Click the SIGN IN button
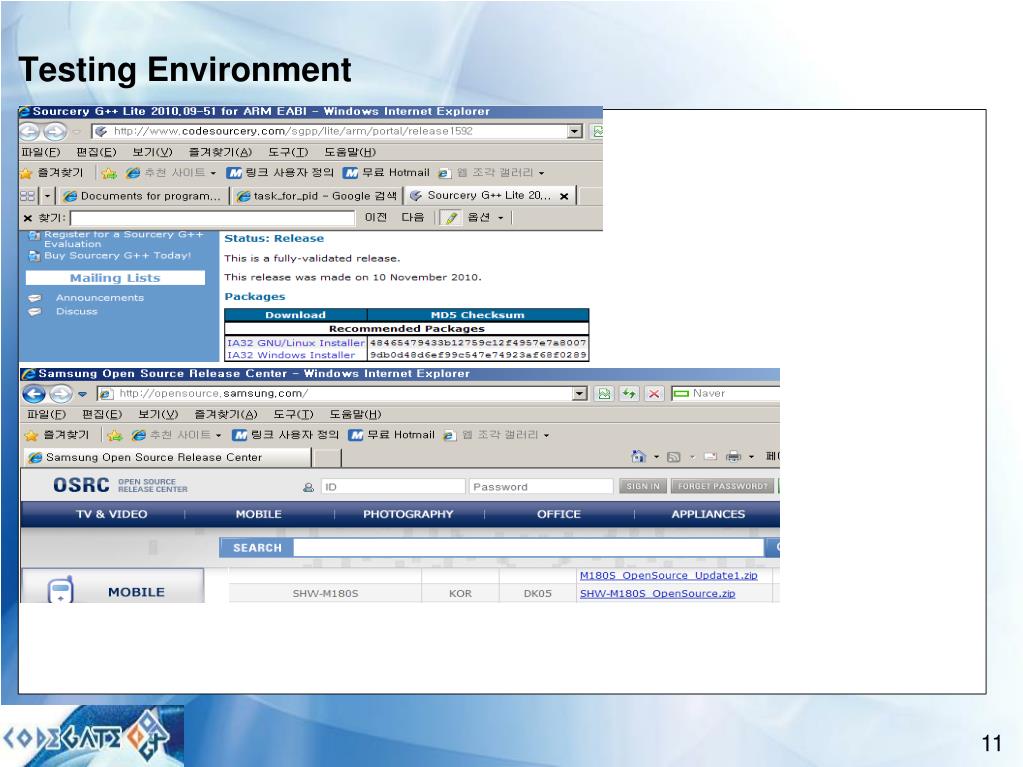The width and height of the screenshot is (1023, 767). [x=643, y=486]
